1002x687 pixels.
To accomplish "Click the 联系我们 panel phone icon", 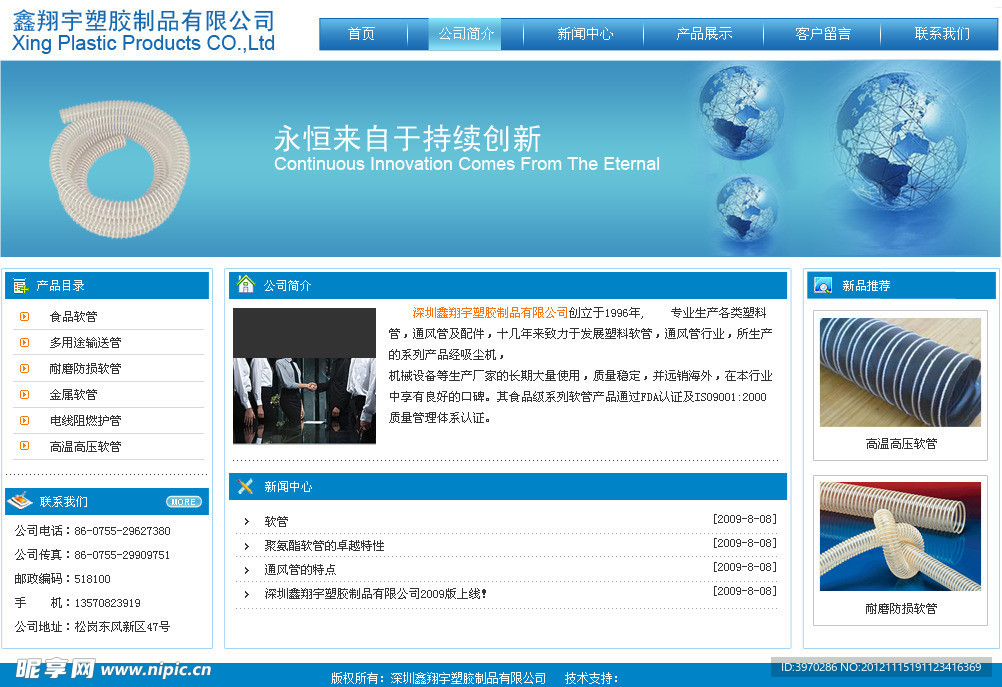I will coord(21,501).
